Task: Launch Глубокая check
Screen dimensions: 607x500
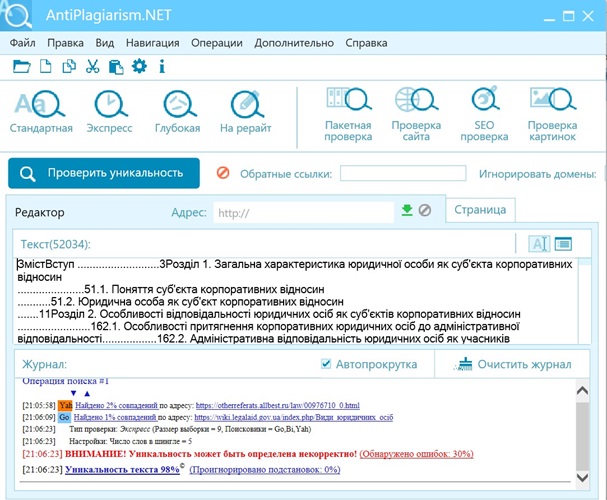Action: tap(178, 111)
